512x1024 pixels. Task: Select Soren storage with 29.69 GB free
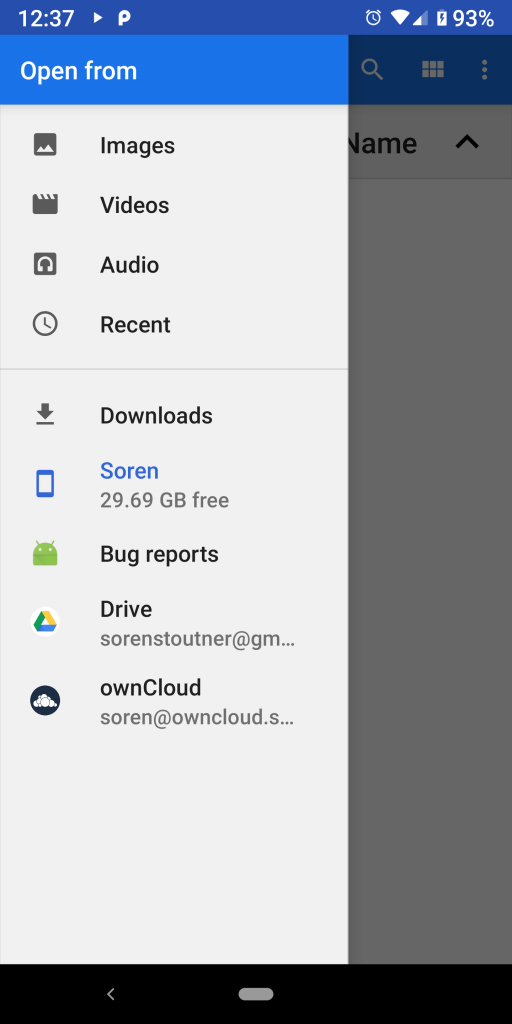(x=174, y=485)
